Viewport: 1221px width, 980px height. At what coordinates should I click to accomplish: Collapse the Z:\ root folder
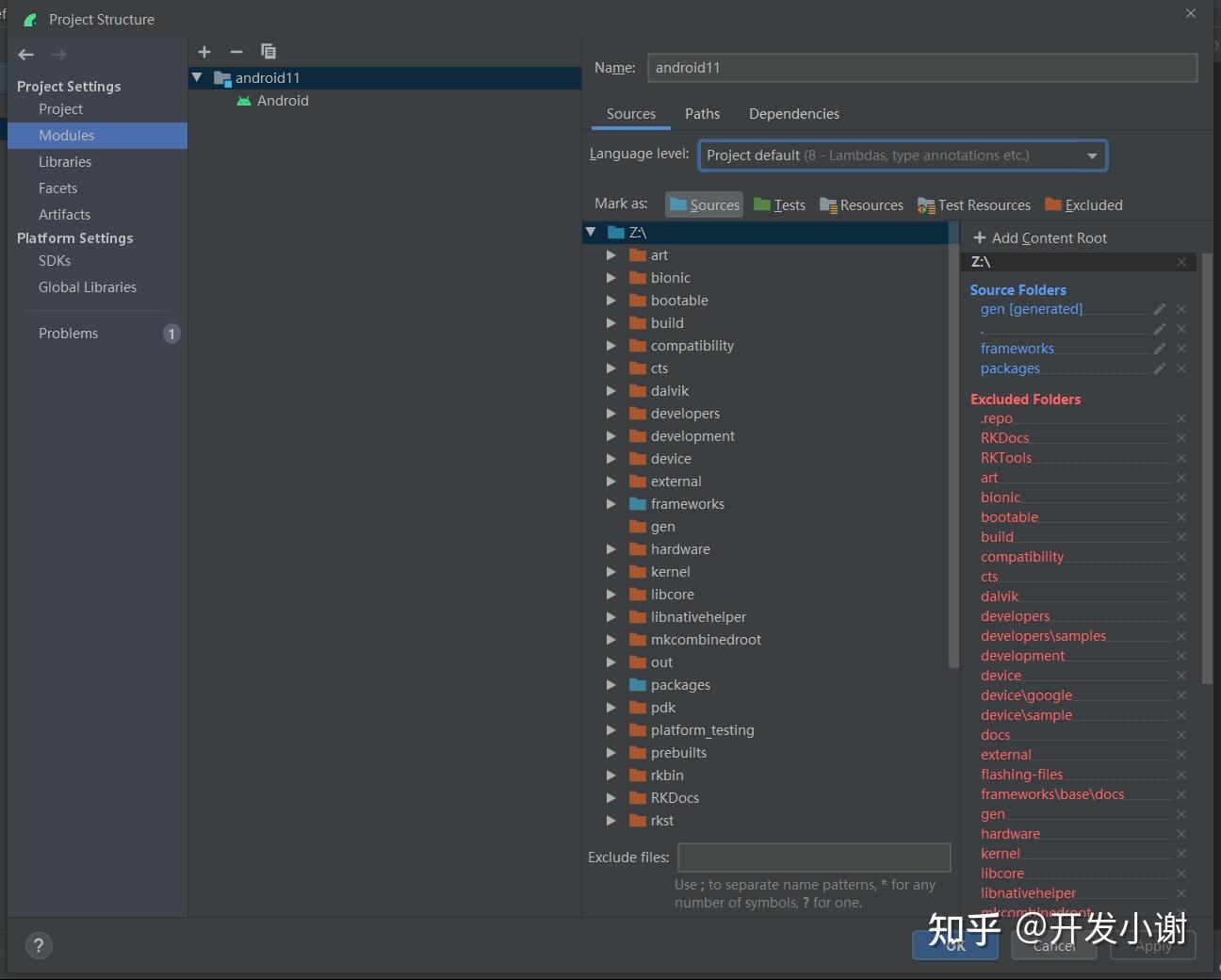591,233
